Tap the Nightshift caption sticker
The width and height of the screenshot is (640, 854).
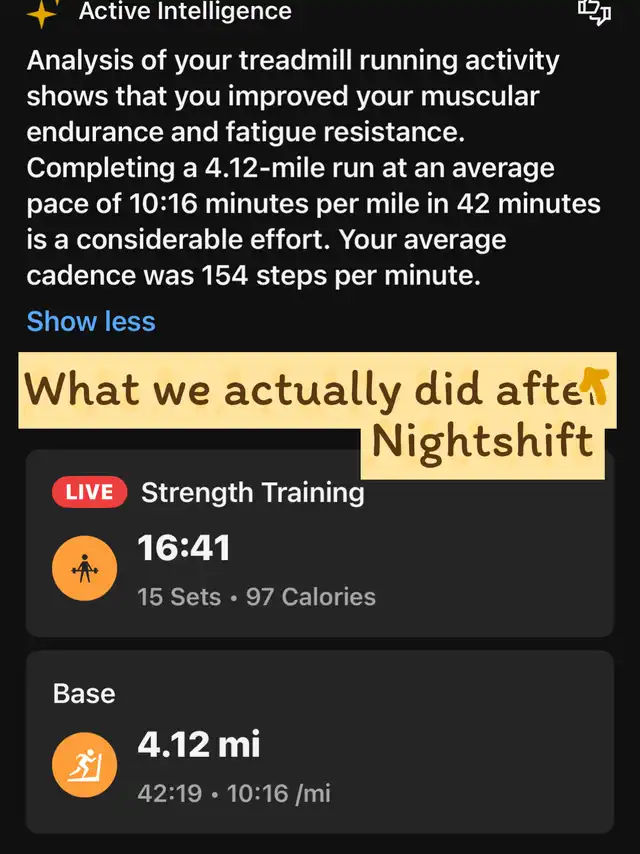point(482,441)
